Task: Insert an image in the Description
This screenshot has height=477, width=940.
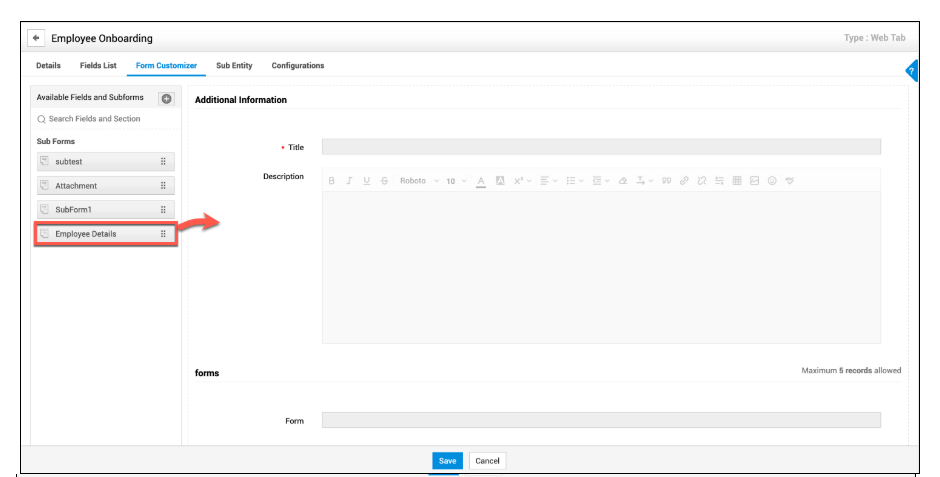Action: click(x=755, y=181)
